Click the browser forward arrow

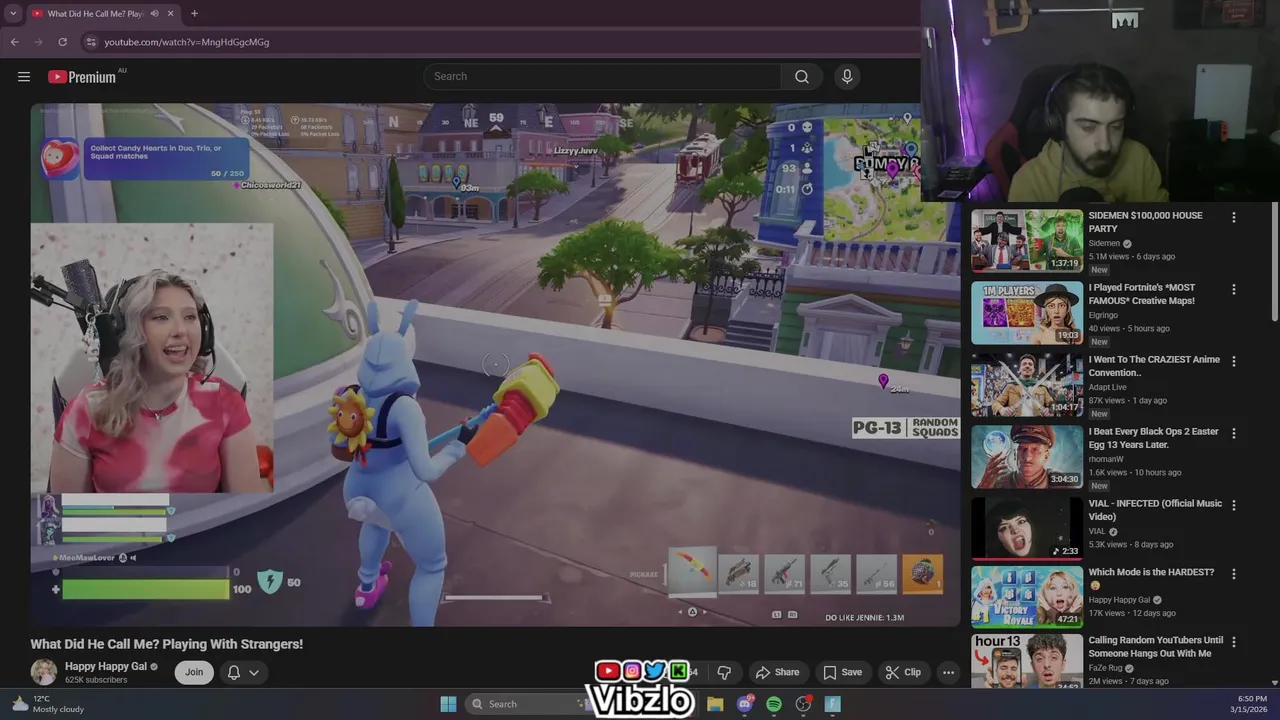pyautogui.click(x=39, y=42)
